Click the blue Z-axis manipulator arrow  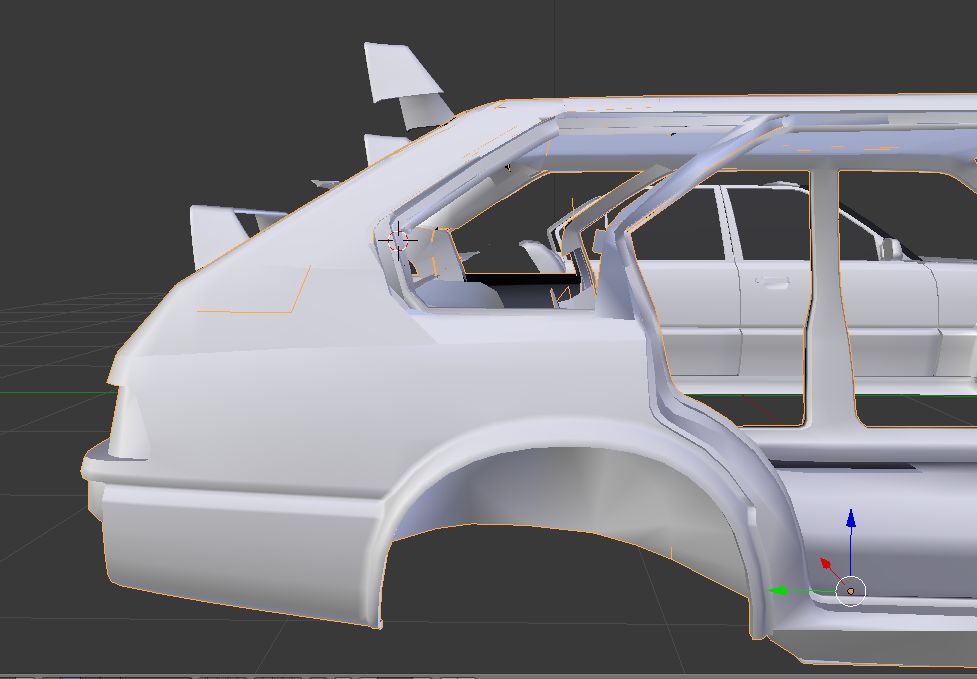pos(851,518)
